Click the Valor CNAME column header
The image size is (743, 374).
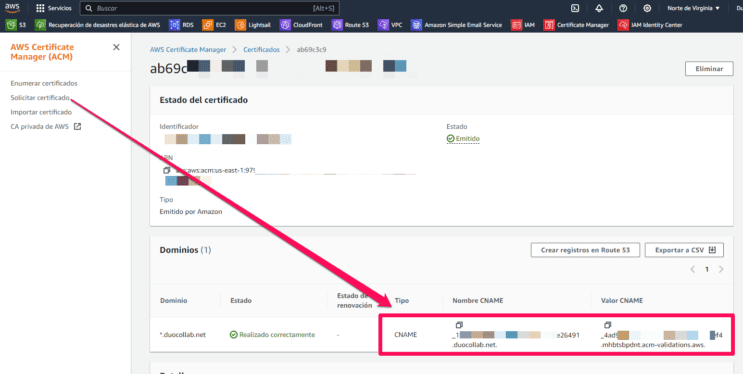click(622, 301)
